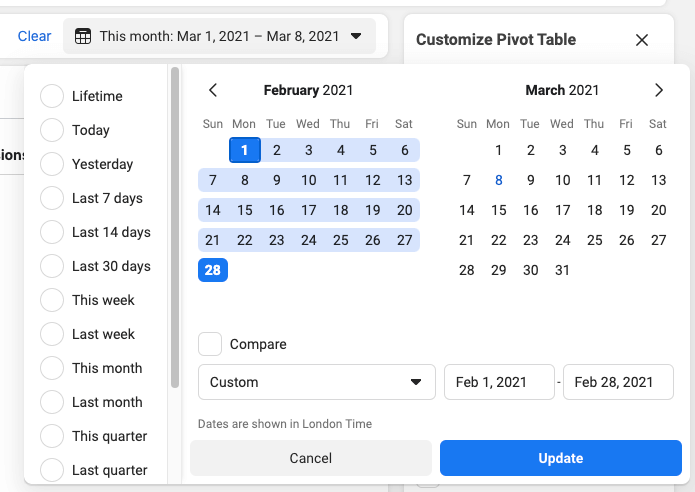695x492 pixels.
Task: Pick February 15 in the calendar
Action: point(245,210)
